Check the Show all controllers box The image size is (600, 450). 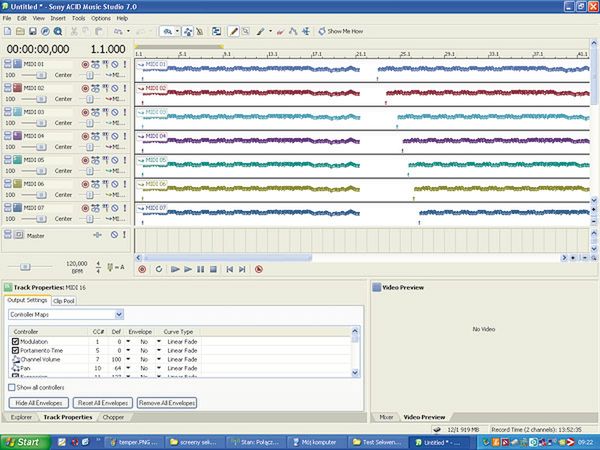click(11, 386)
